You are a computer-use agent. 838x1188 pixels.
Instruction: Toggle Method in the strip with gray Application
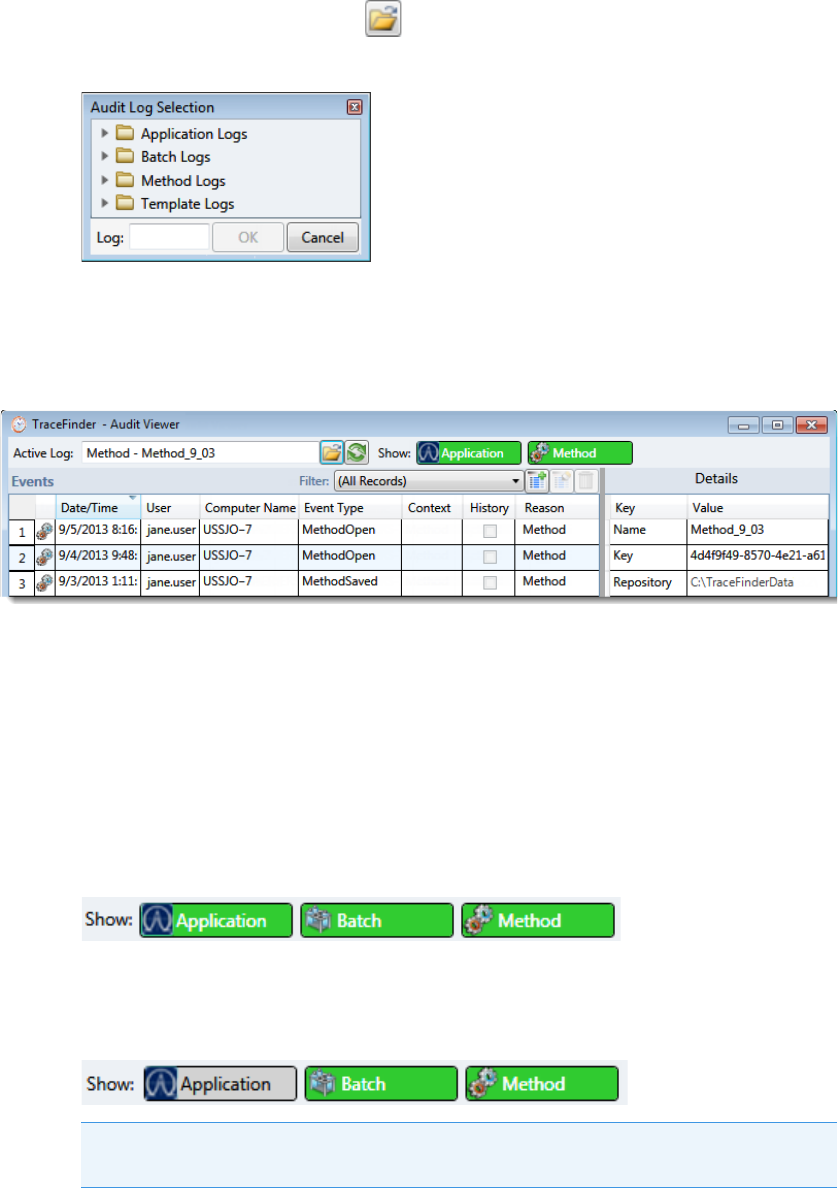coord(542,1083)
